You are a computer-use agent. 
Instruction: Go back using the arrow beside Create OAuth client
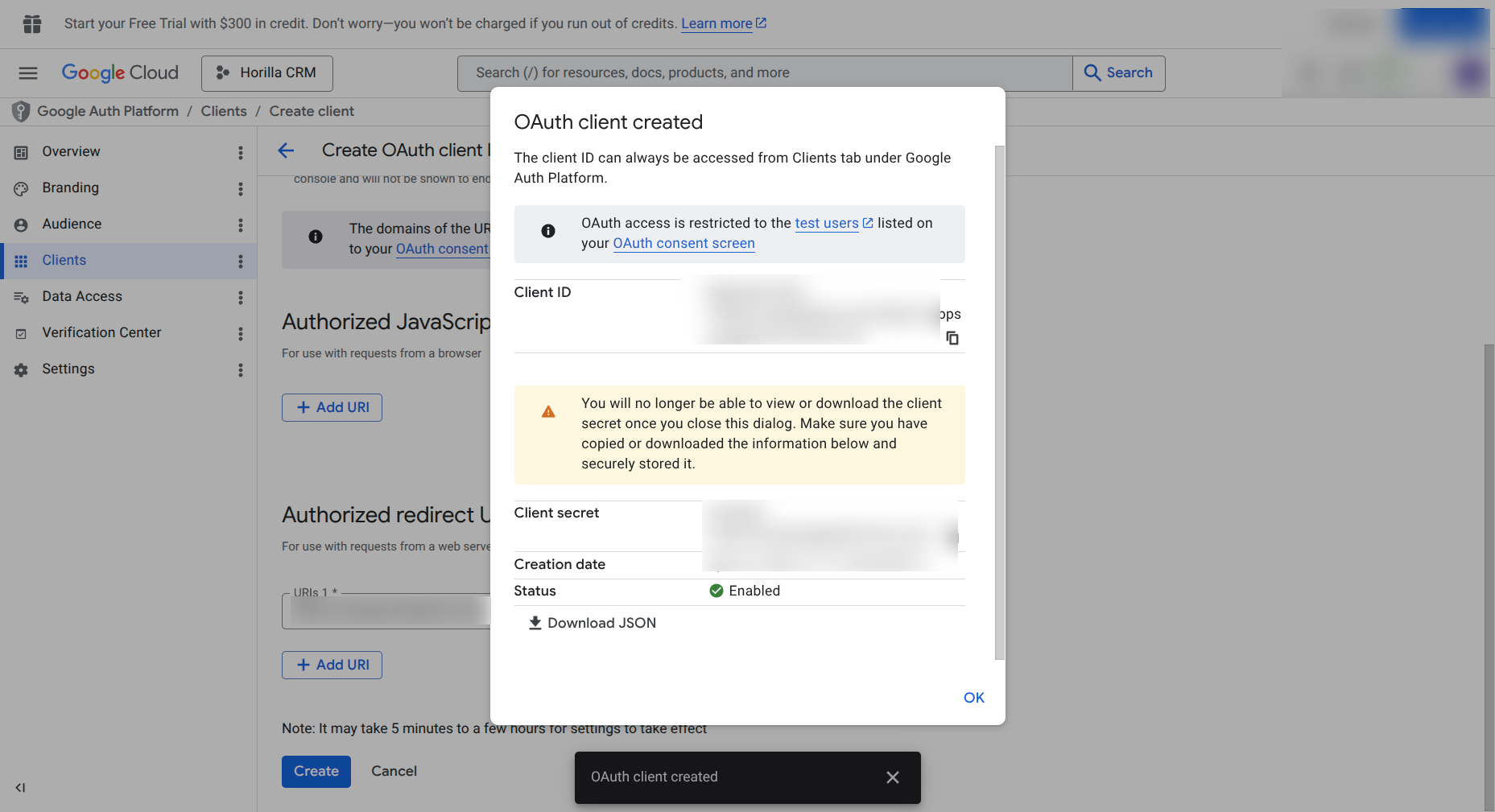point(286,150)
